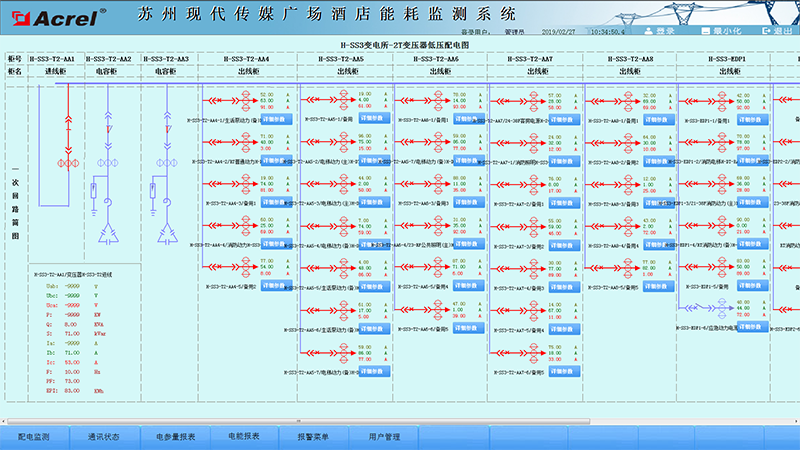Select the feeder transformer symbol of AA7-6/备用5

[534, 353]
